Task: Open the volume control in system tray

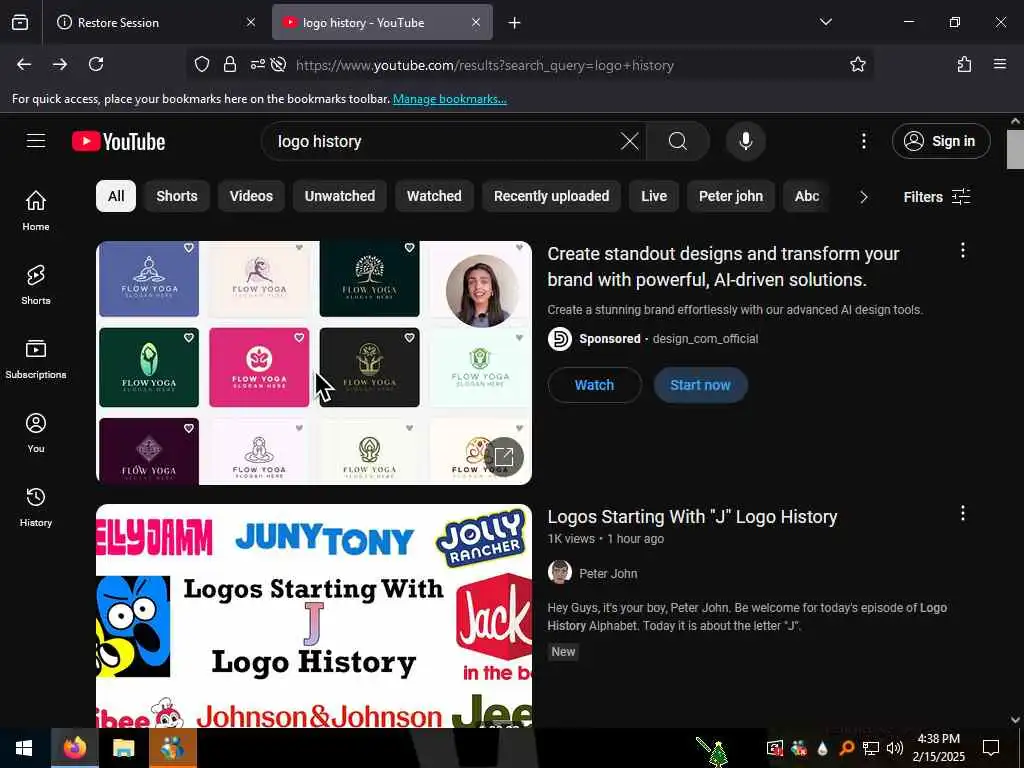Action: (x=895, y=748)
